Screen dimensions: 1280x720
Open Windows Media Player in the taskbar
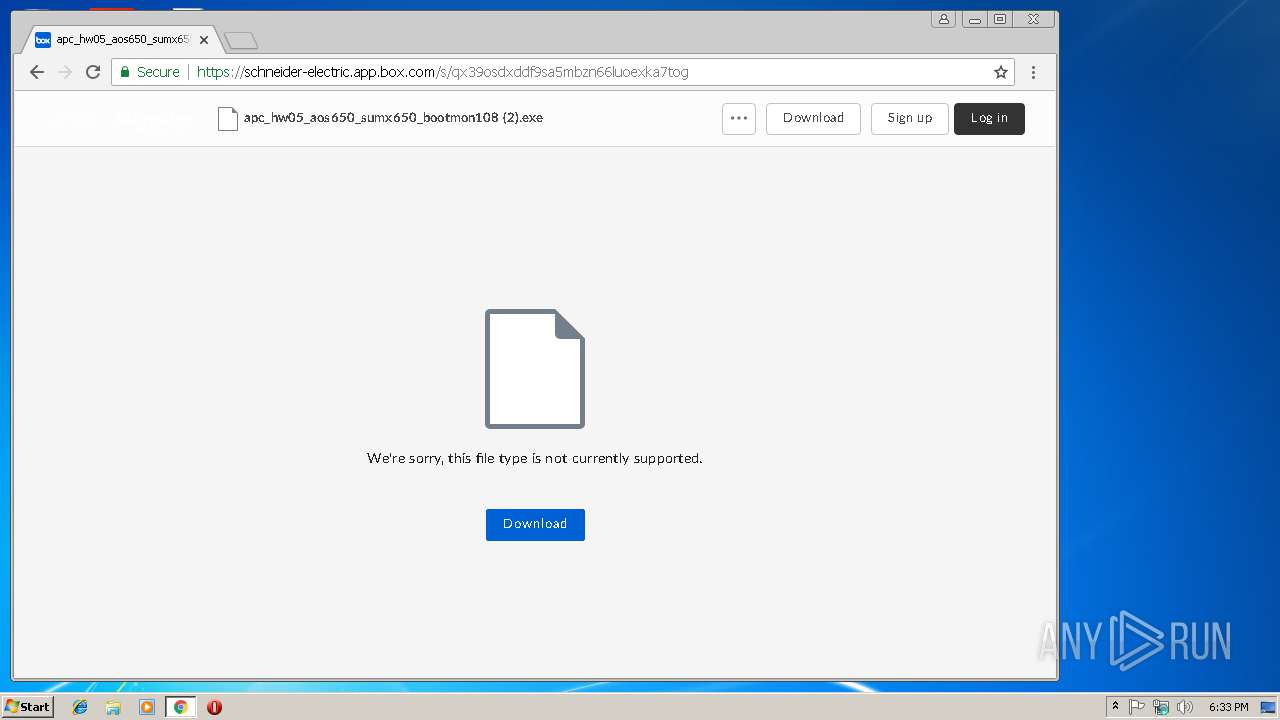147,707
